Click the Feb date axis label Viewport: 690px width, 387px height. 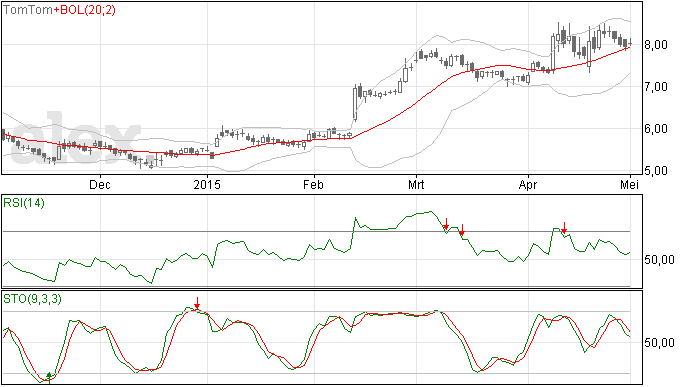313,184
